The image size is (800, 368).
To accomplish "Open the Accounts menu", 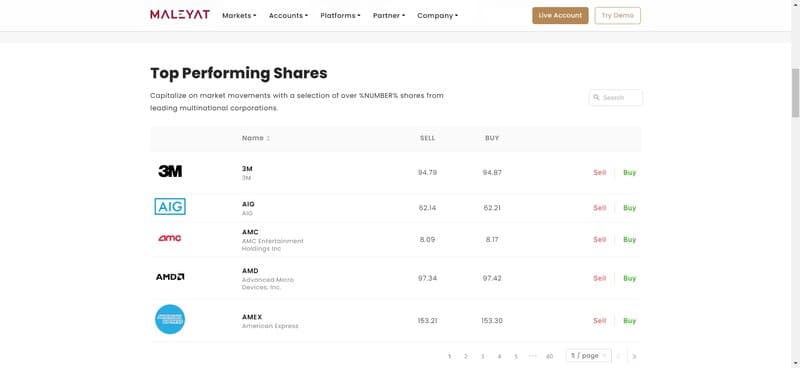I will click(x=288, y=15).
